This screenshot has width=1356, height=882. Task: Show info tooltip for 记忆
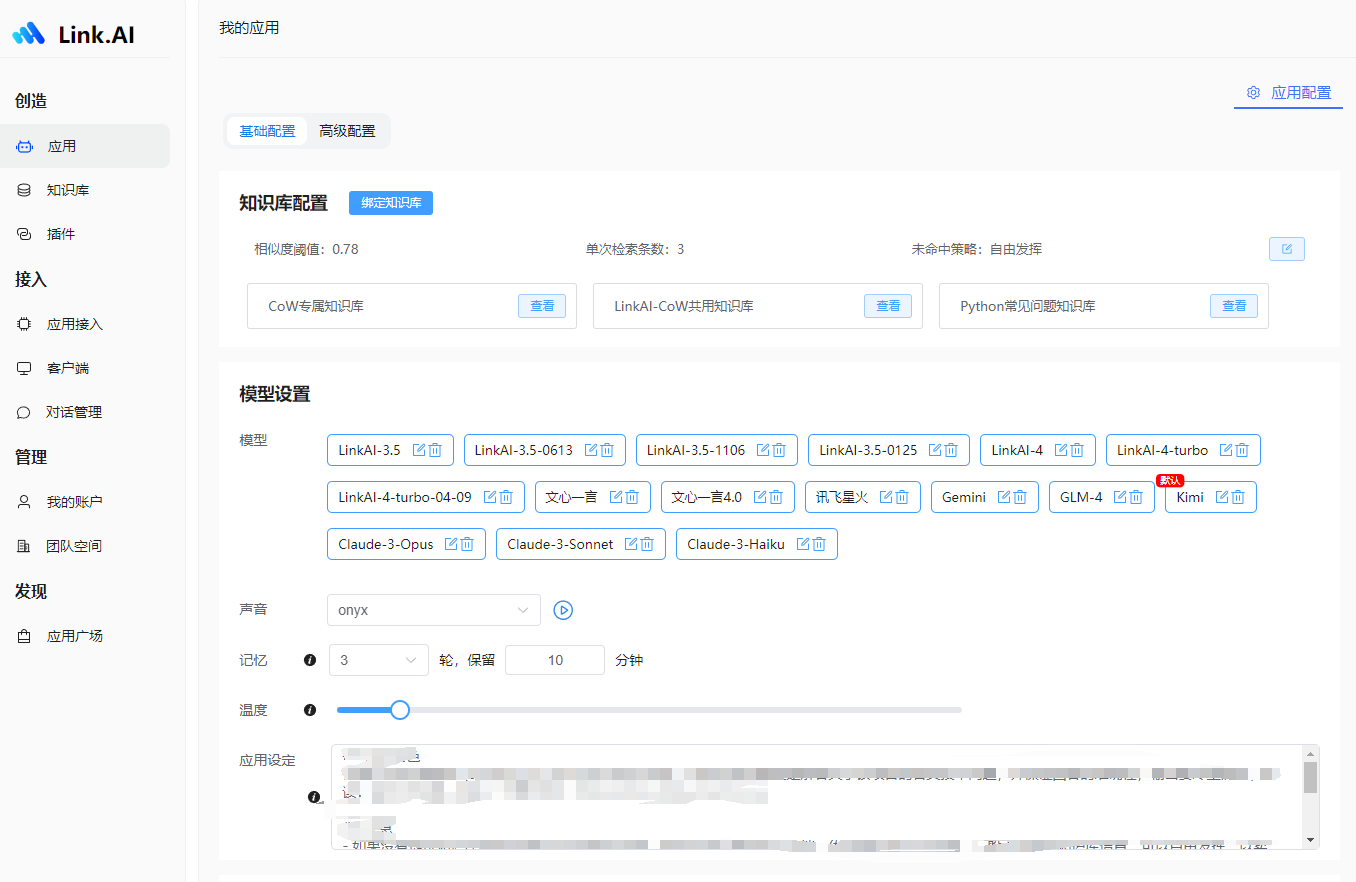[310, 660]
